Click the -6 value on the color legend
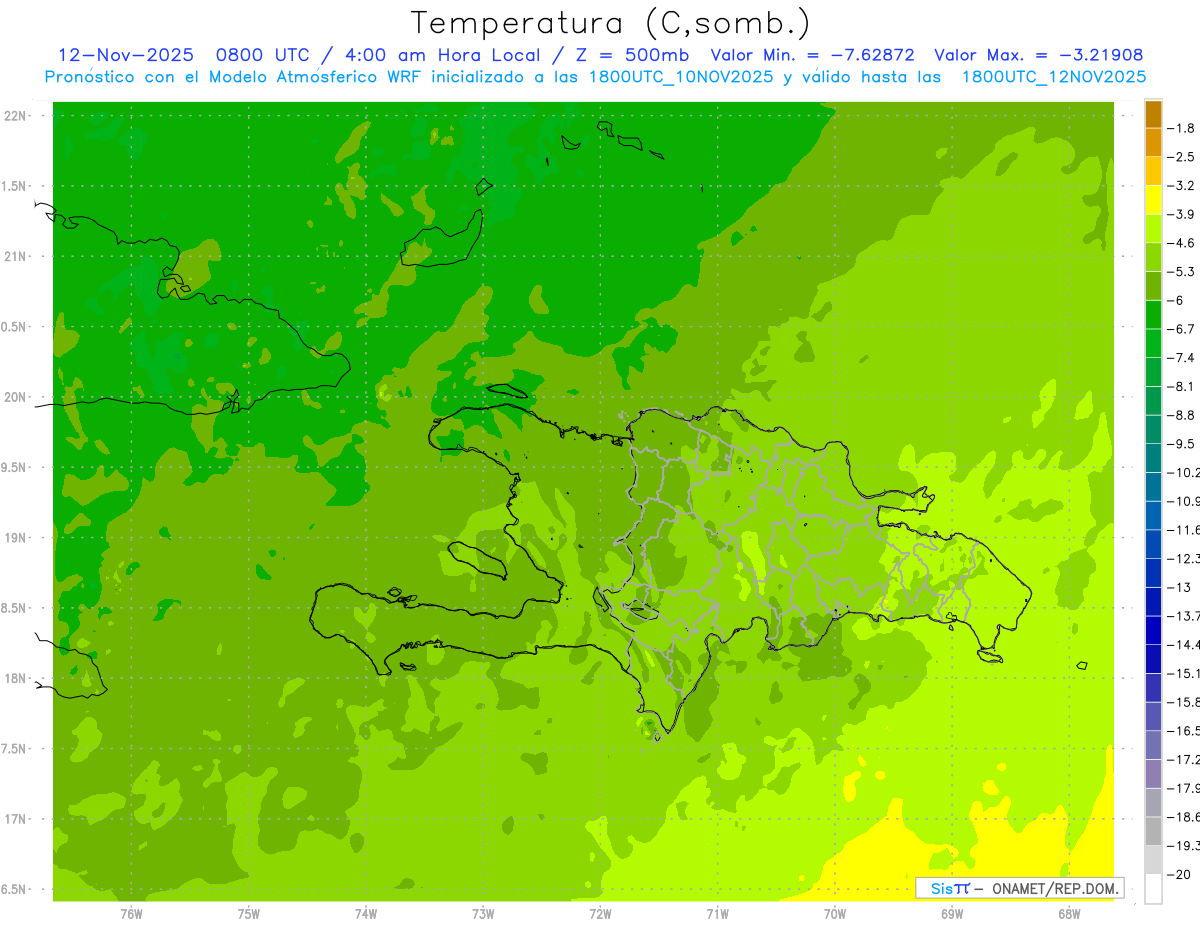The image size is (1200, 927). (x=1177, y=299)
